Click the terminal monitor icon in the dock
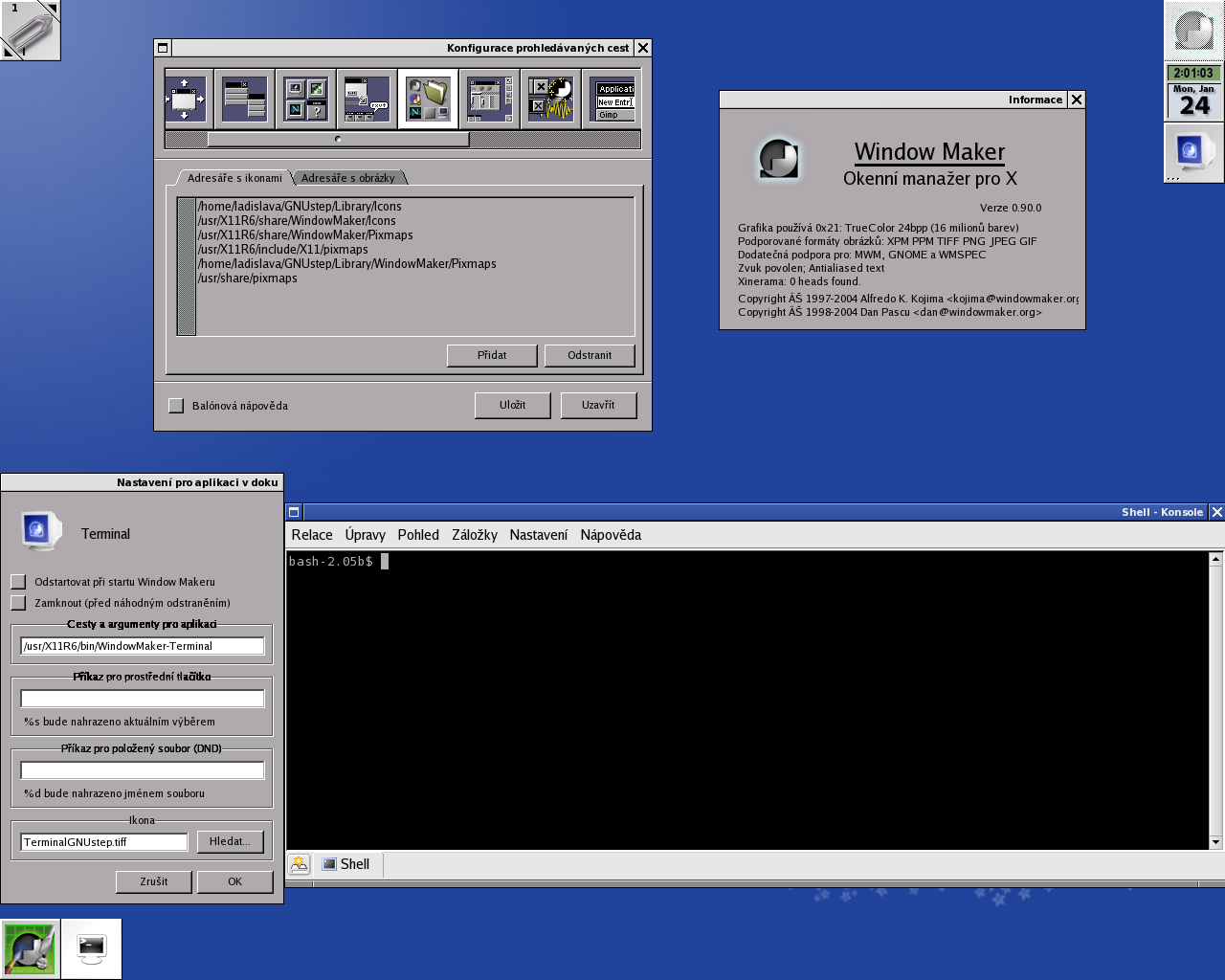Image resolution: width=1225 pixels, height=980 pixels. [x=1193, y=153]
